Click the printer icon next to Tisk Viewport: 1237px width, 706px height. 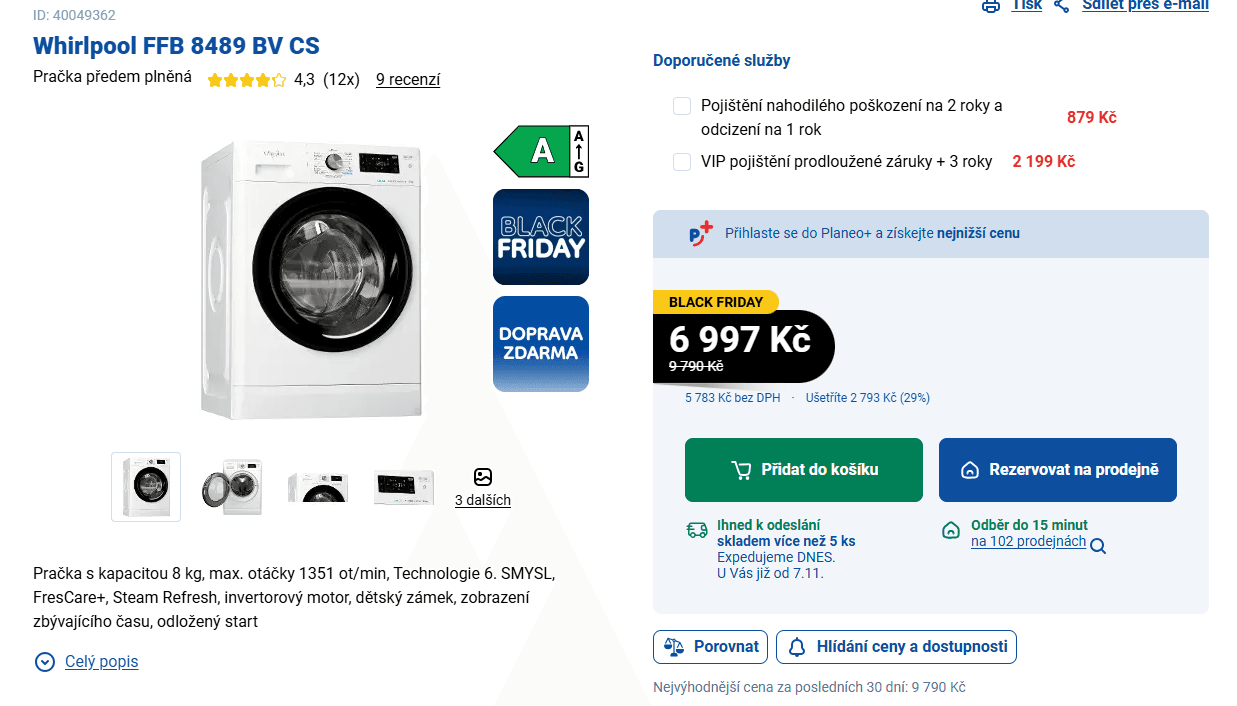pyautogui.click(x=990, y=6)
